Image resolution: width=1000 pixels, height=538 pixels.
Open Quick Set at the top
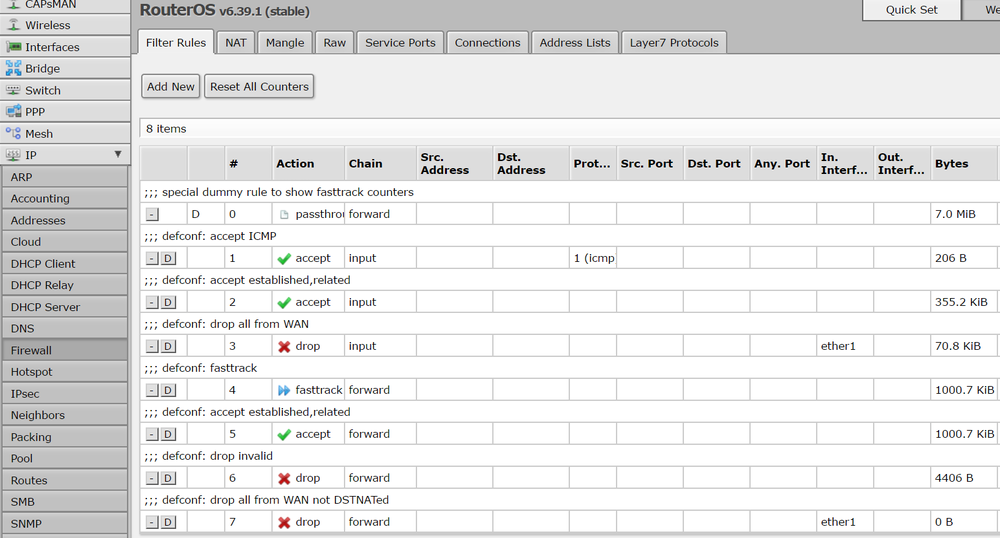(911, 10)
